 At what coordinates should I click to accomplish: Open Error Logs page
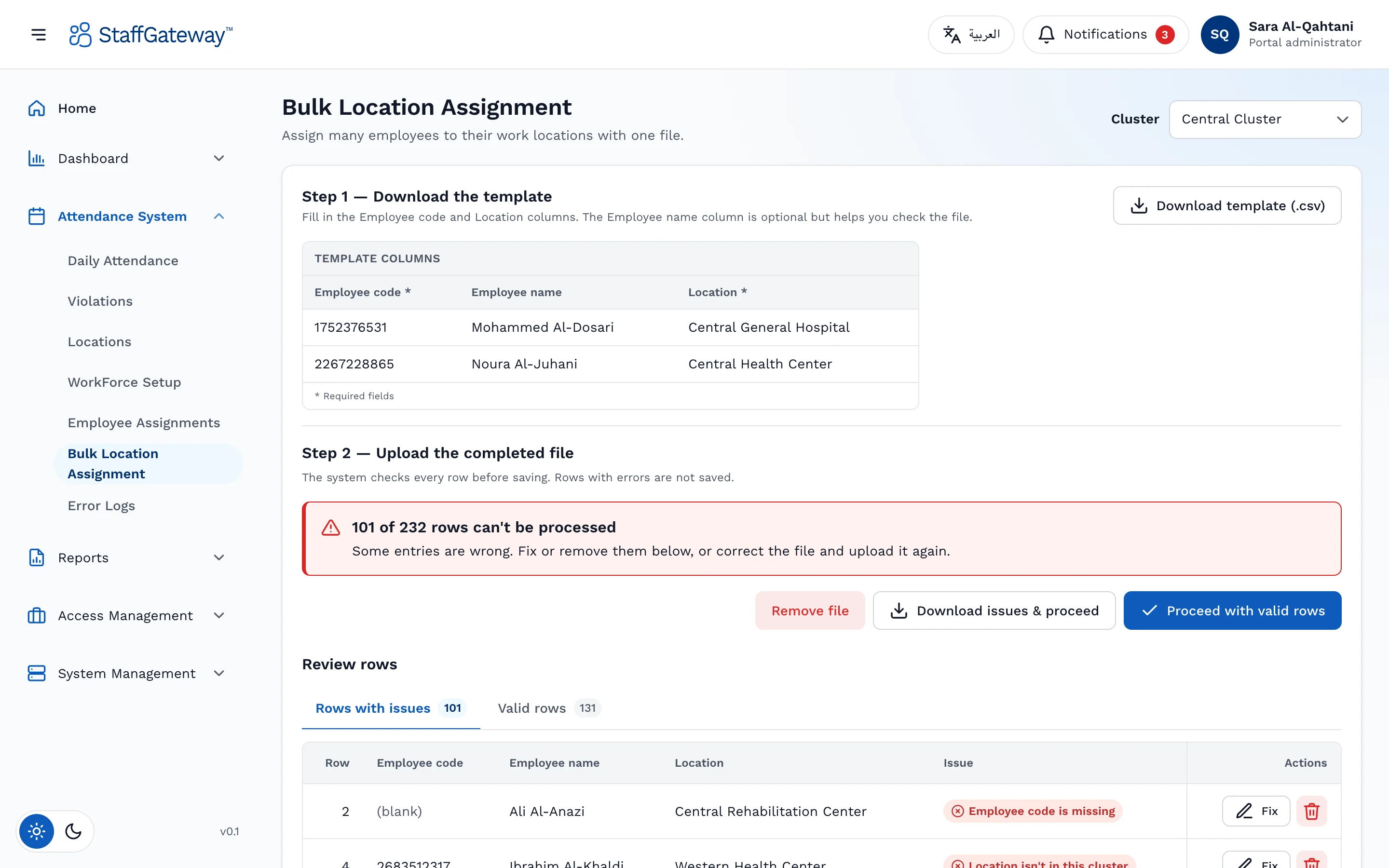101,506
